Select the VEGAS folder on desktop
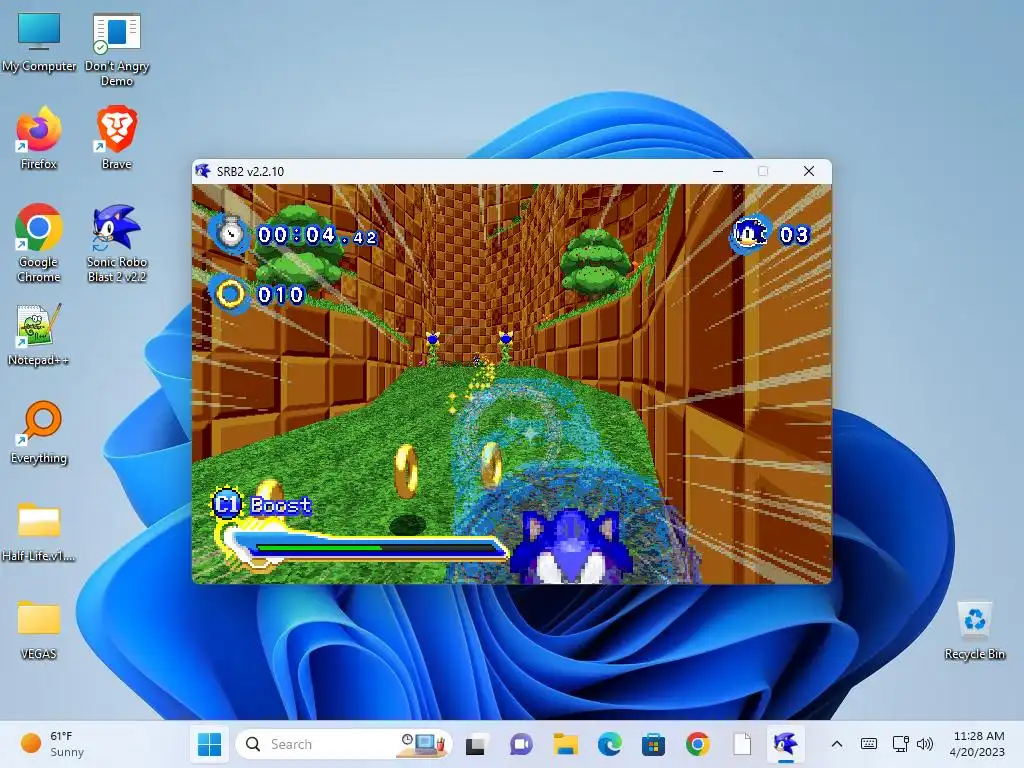Screen dimensions: 1024x768 click(39, 630)
